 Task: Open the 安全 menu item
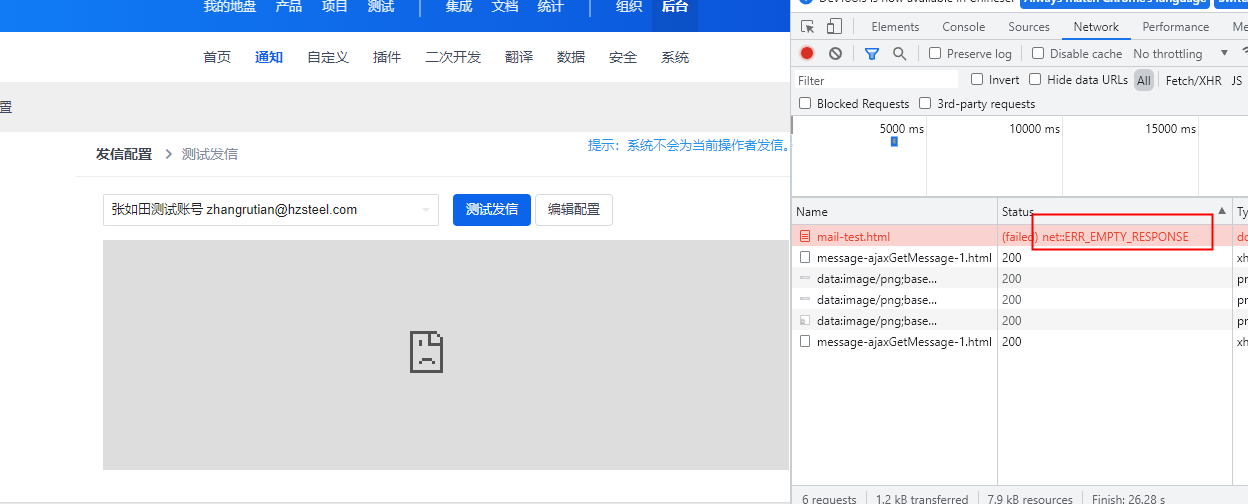tap(623, 57)
